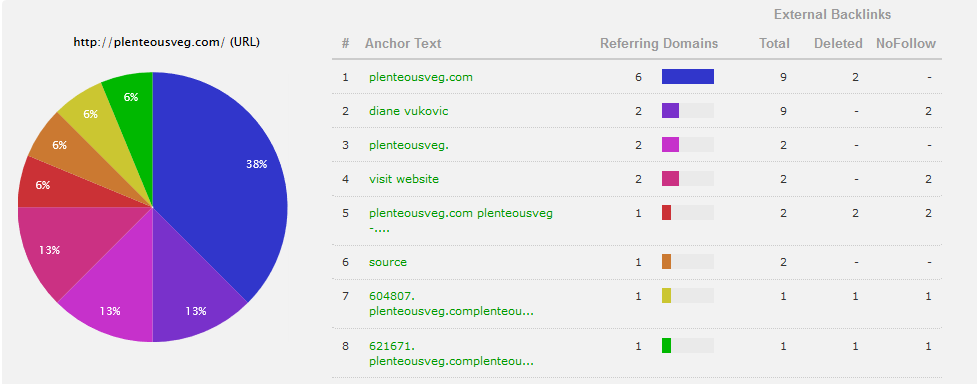Viewport: 977px width, 384px height.
Task: Click the blue referring domains bar
Action: click(688, 77)
